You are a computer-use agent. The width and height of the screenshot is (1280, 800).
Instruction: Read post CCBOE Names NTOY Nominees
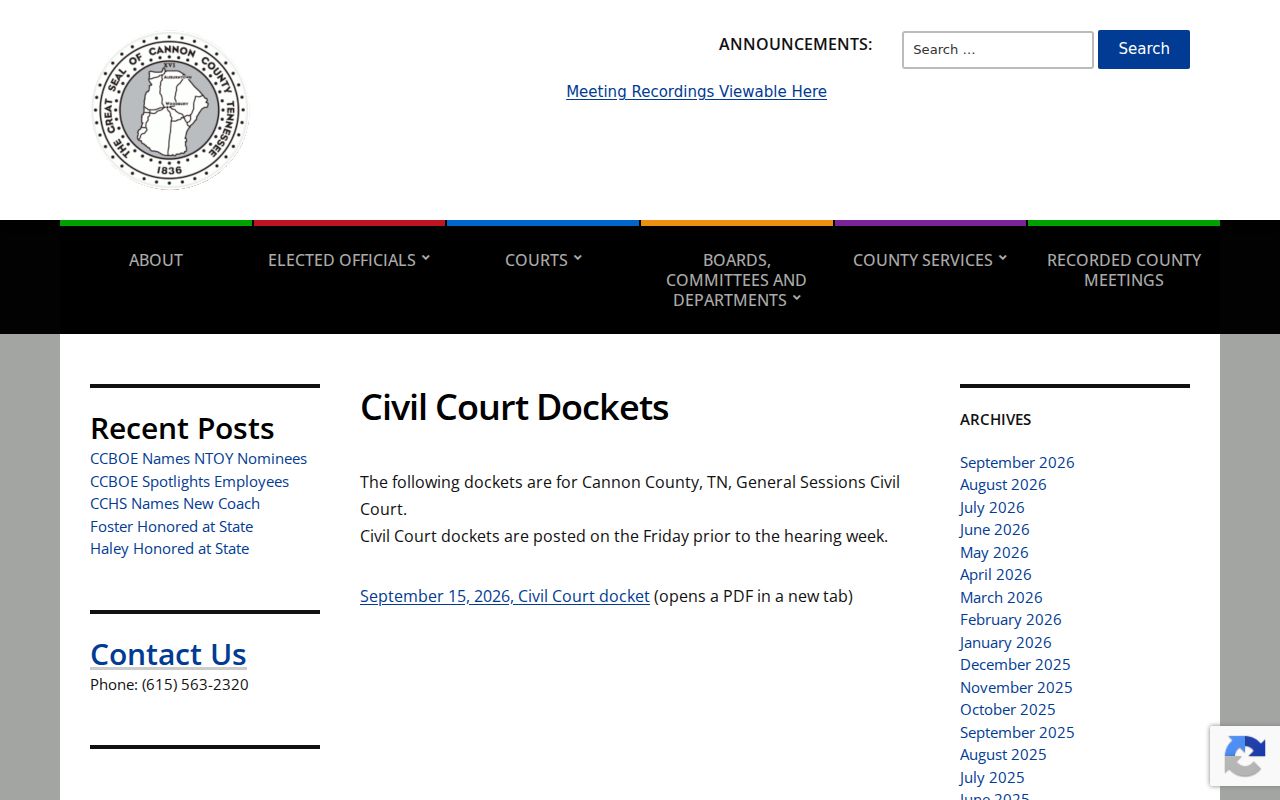[x=198, y=459]
